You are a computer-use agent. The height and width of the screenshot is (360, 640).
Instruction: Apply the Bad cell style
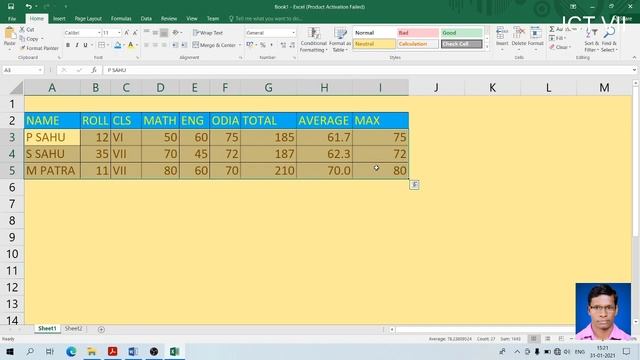418,33
